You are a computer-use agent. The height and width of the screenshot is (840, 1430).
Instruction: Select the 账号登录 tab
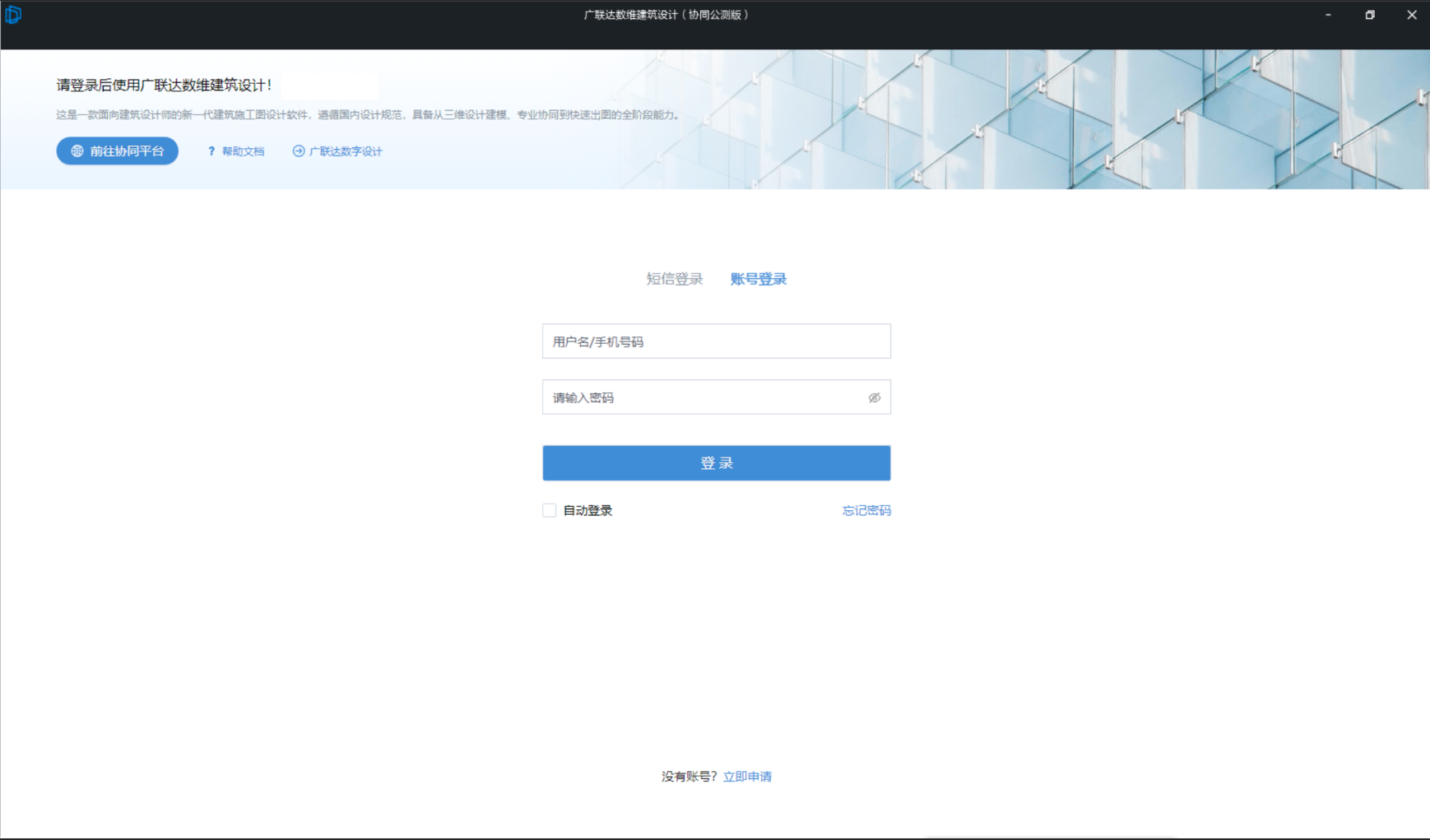coord(758,279)
